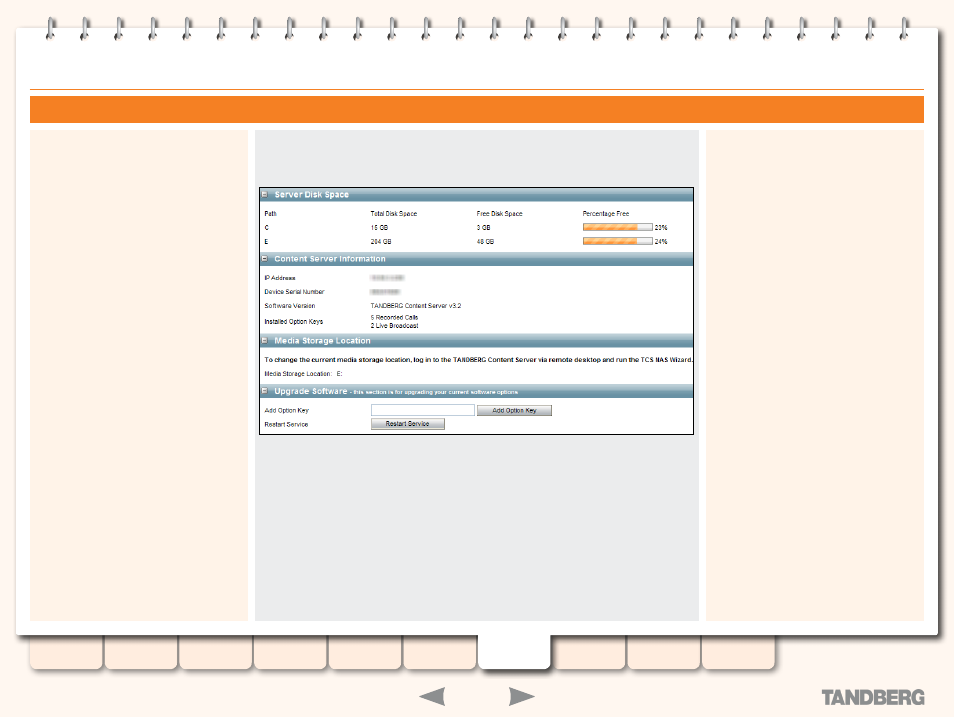Click the Installed Option Keys label
The image size is (954, 717).
pos(294,321)
